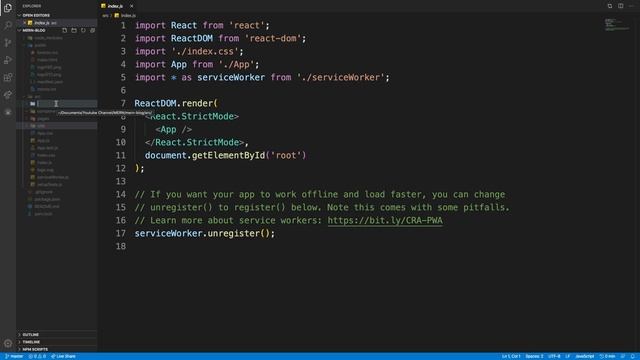Click Live Share in the status bar

tap(63, 356)
